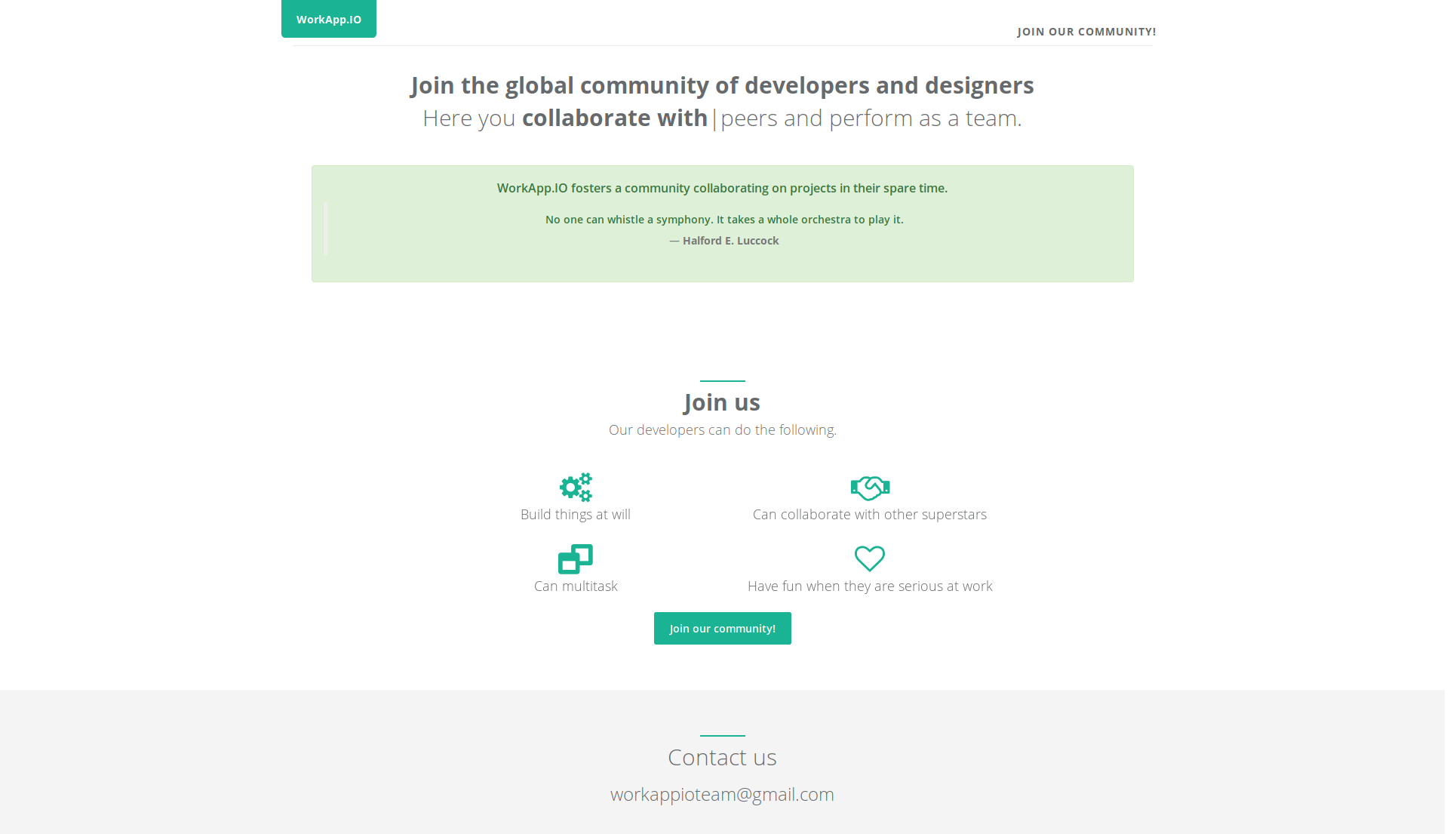Screen dimensions: 1456x834
Task: Click the subtitle mentioning 'collaborate with peers'
Action: (722, 118)
